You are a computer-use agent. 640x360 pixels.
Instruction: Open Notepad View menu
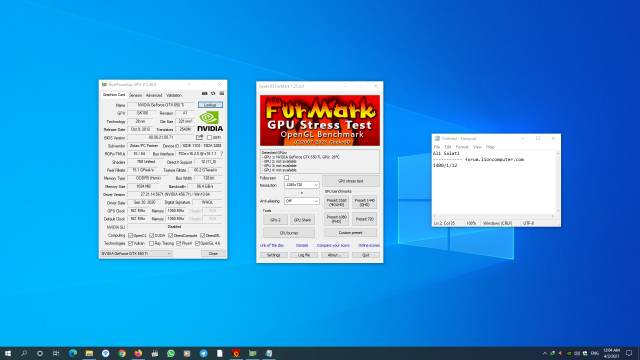tap(477, 147)
